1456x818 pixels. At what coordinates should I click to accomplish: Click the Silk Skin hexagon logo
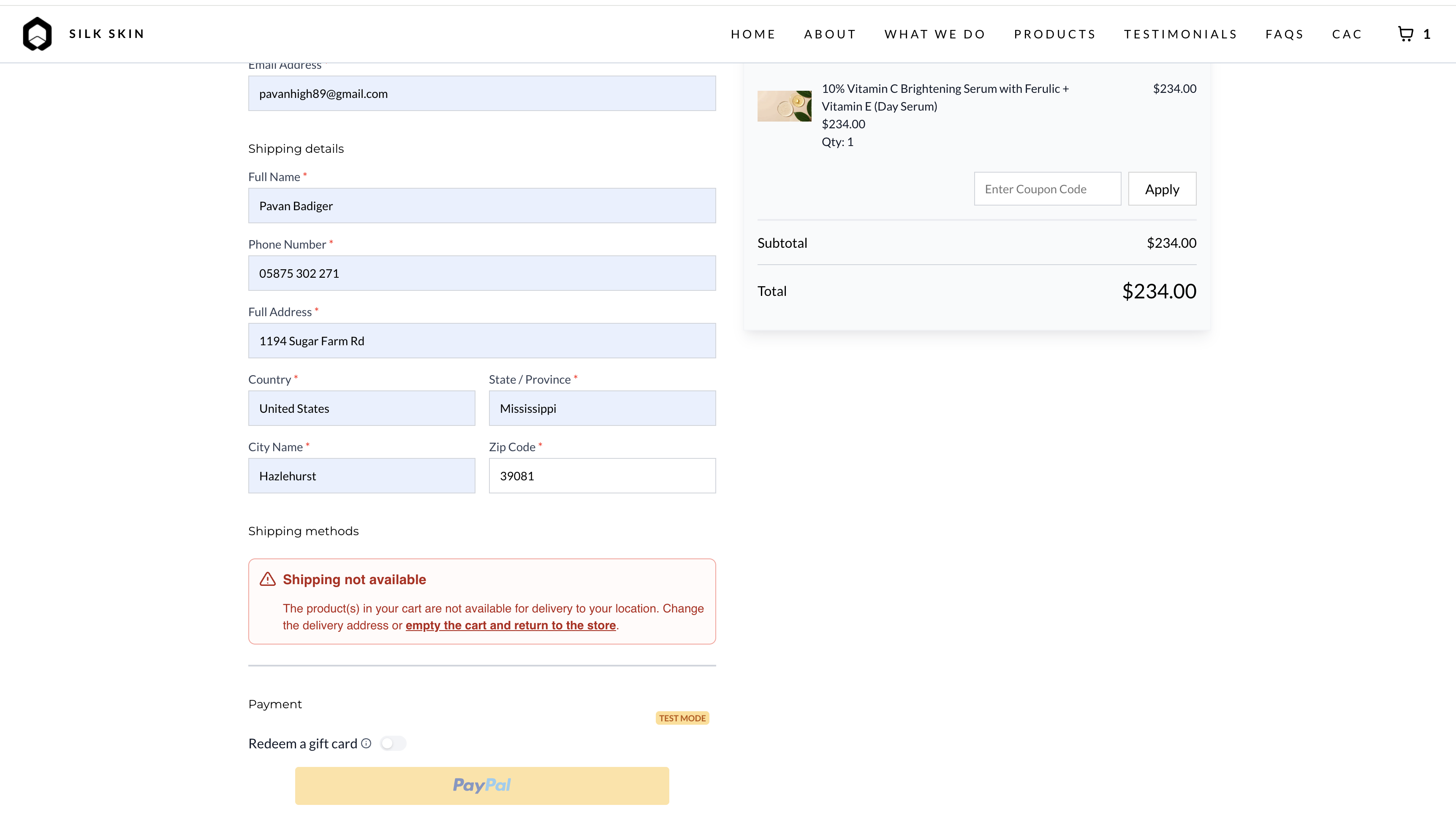coord(37,34)
